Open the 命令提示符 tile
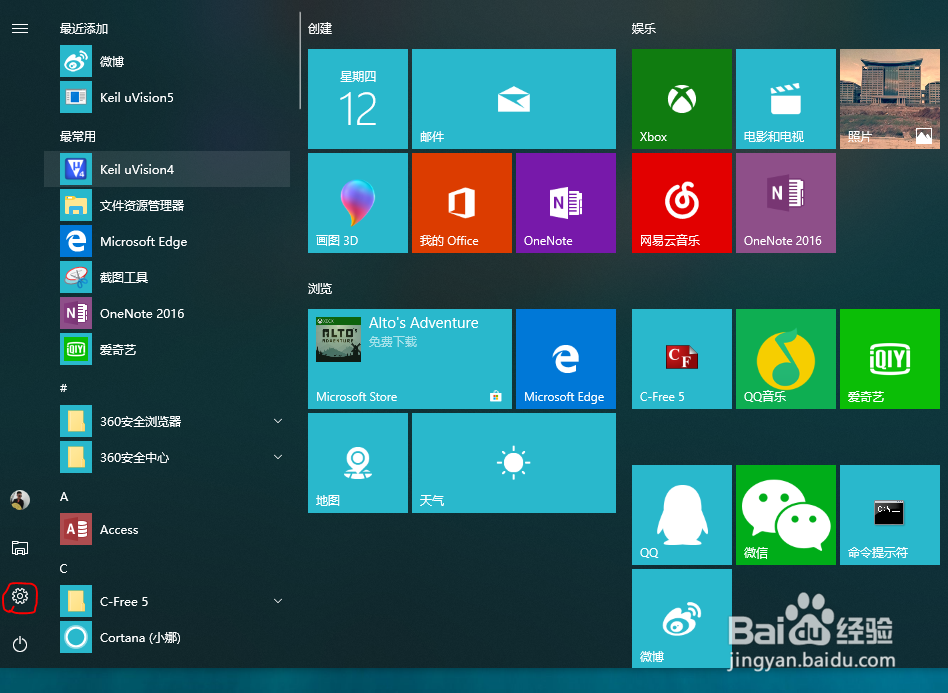Screen dimensions: 948x693 (890, 515)
